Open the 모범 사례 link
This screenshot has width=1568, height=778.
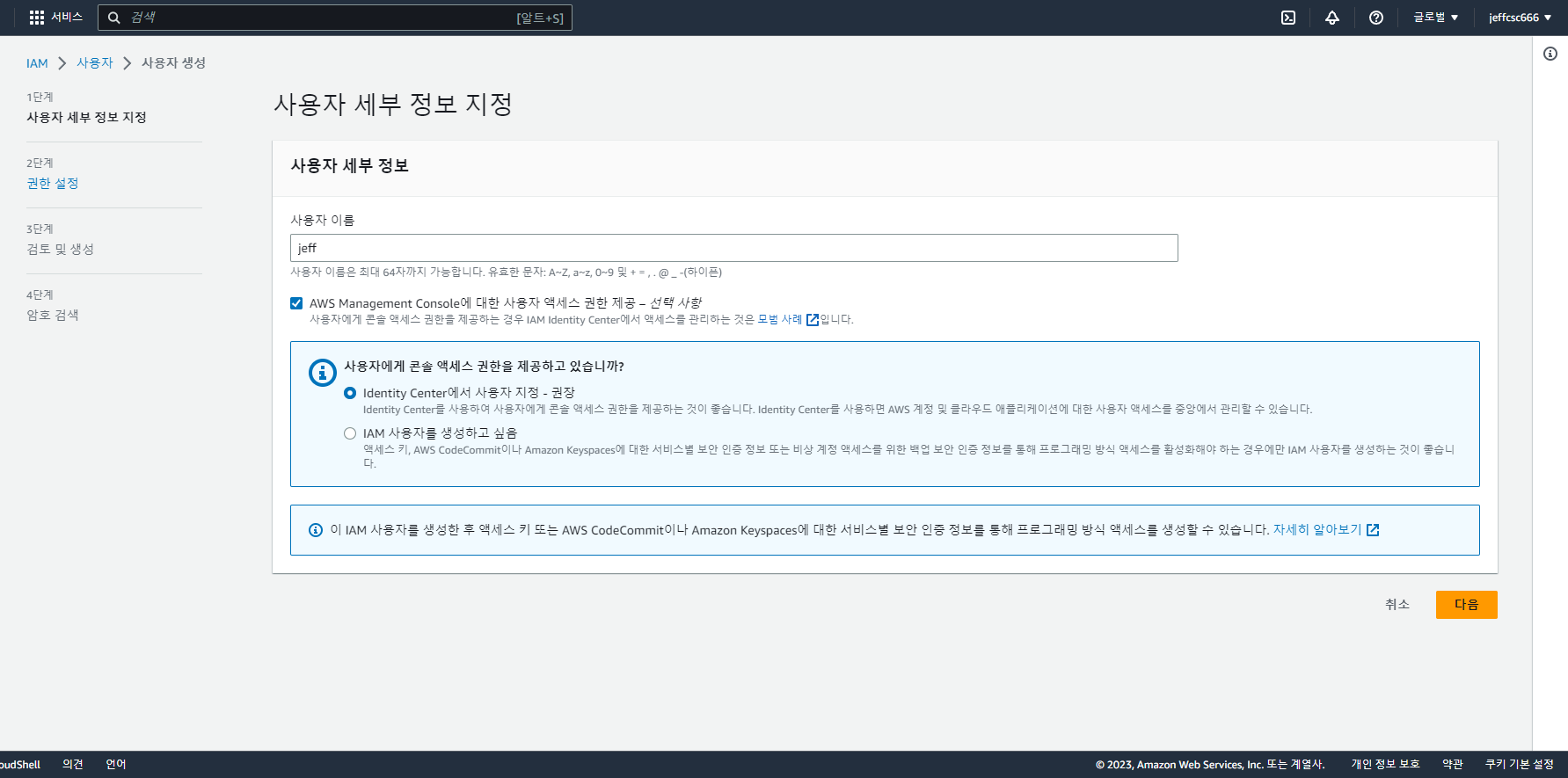(x=780, y=320)
